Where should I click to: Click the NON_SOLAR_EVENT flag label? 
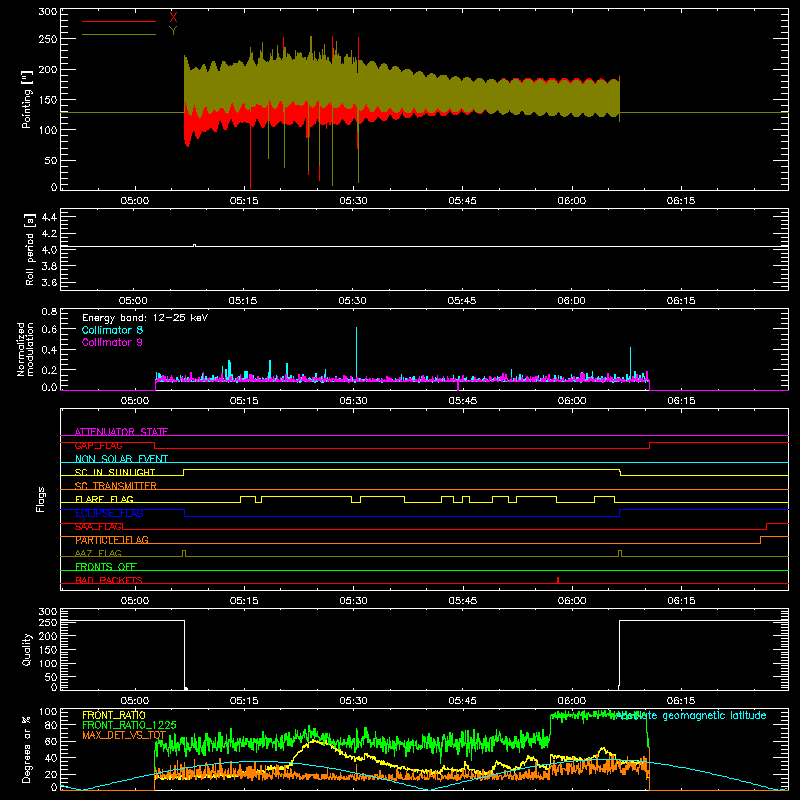pyautogui.click(x=121, y=459)
